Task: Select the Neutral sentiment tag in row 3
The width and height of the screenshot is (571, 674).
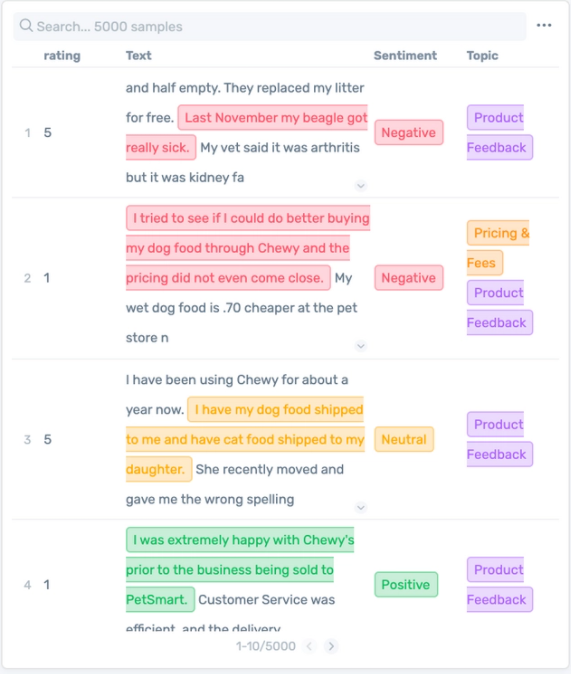Action: (404, 439)
